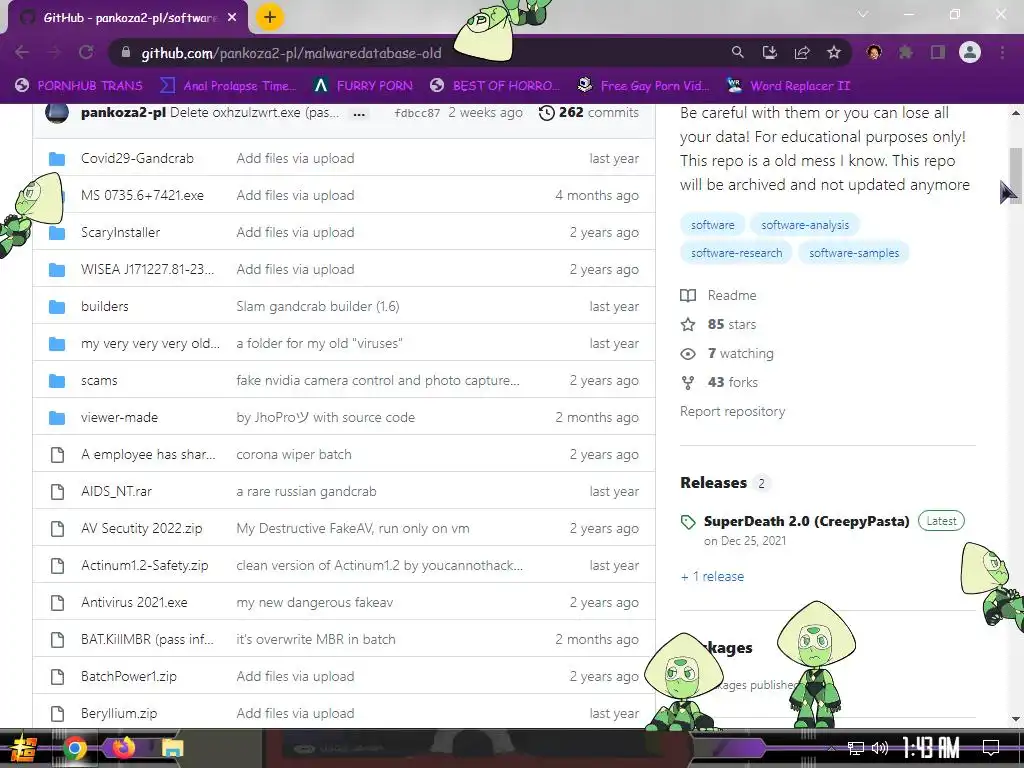Image resolution: width=1024 pixels, height=768 pixels.
Task: Open BatchPower1.zip file
Action: pyautogui.click(x=129, y=677)
